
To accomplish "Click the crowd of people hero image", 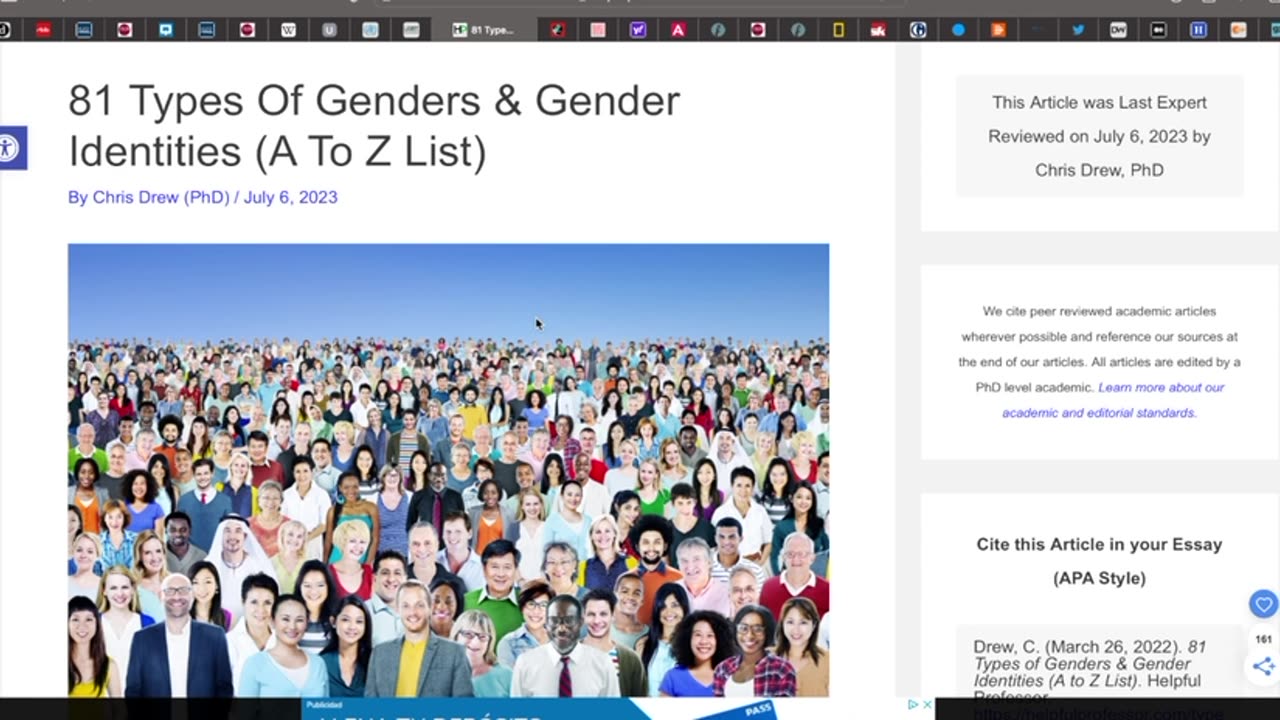I will tap(448, 470).
